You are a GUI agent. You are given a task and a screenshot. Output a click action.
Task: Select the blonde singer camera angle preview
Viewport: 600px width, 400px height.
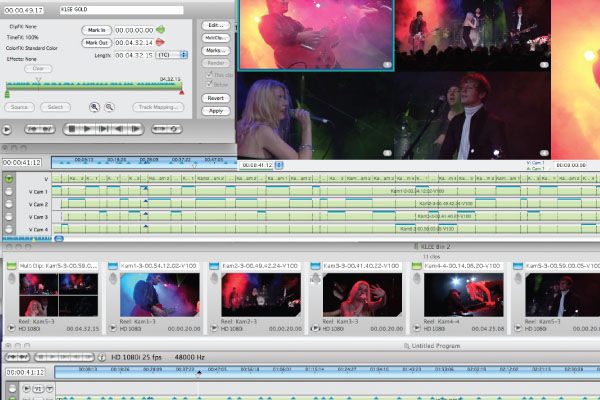[x=316, y=116]
